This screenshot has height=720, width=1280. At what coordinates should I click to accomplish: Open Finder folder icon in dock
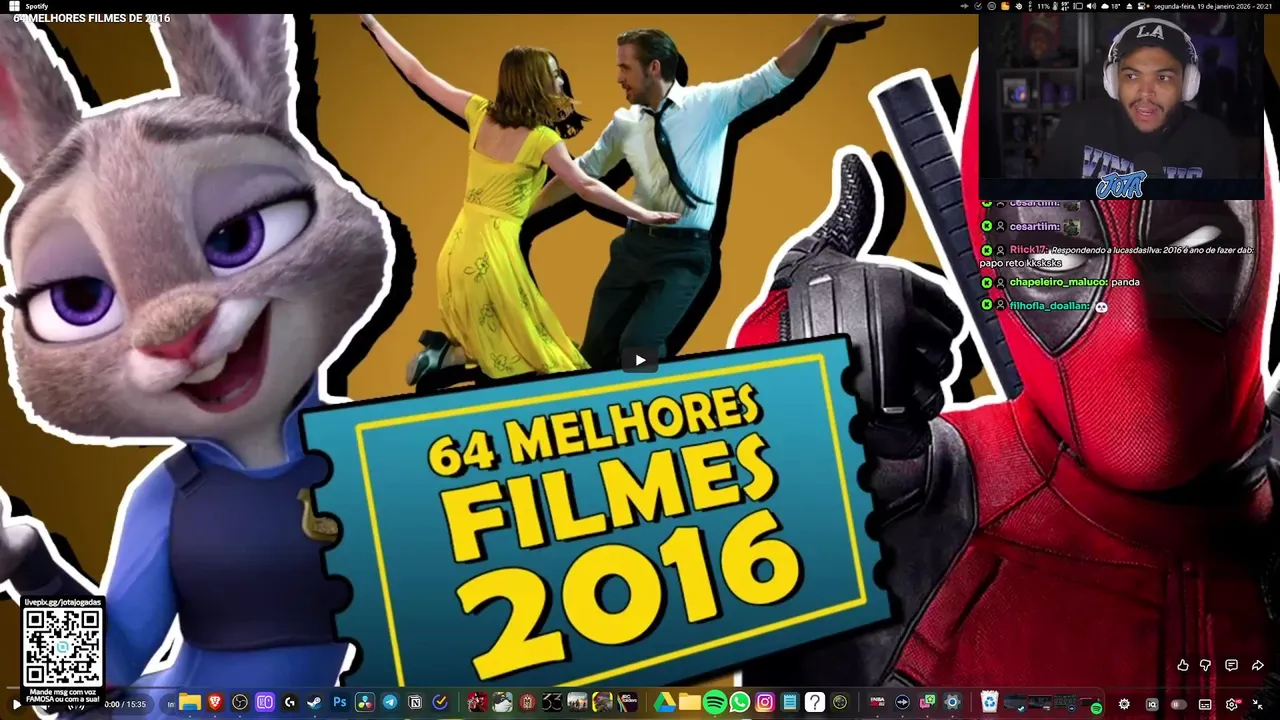190,702
